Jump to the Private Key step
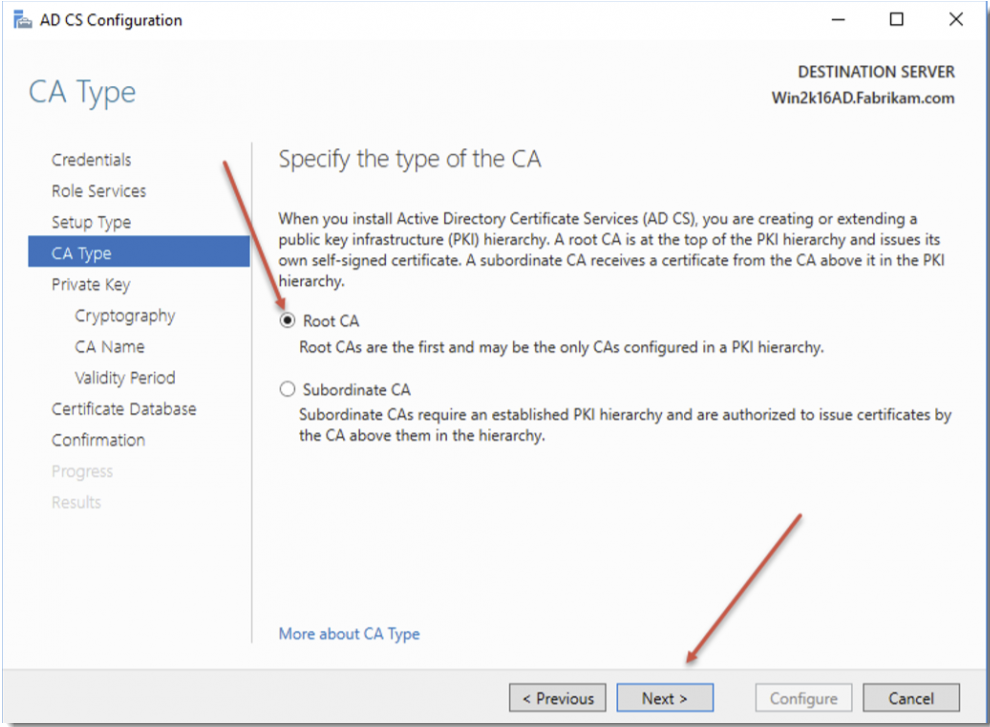Image resolution: width=990 pixels, height=727 pixels. [91, 284]
